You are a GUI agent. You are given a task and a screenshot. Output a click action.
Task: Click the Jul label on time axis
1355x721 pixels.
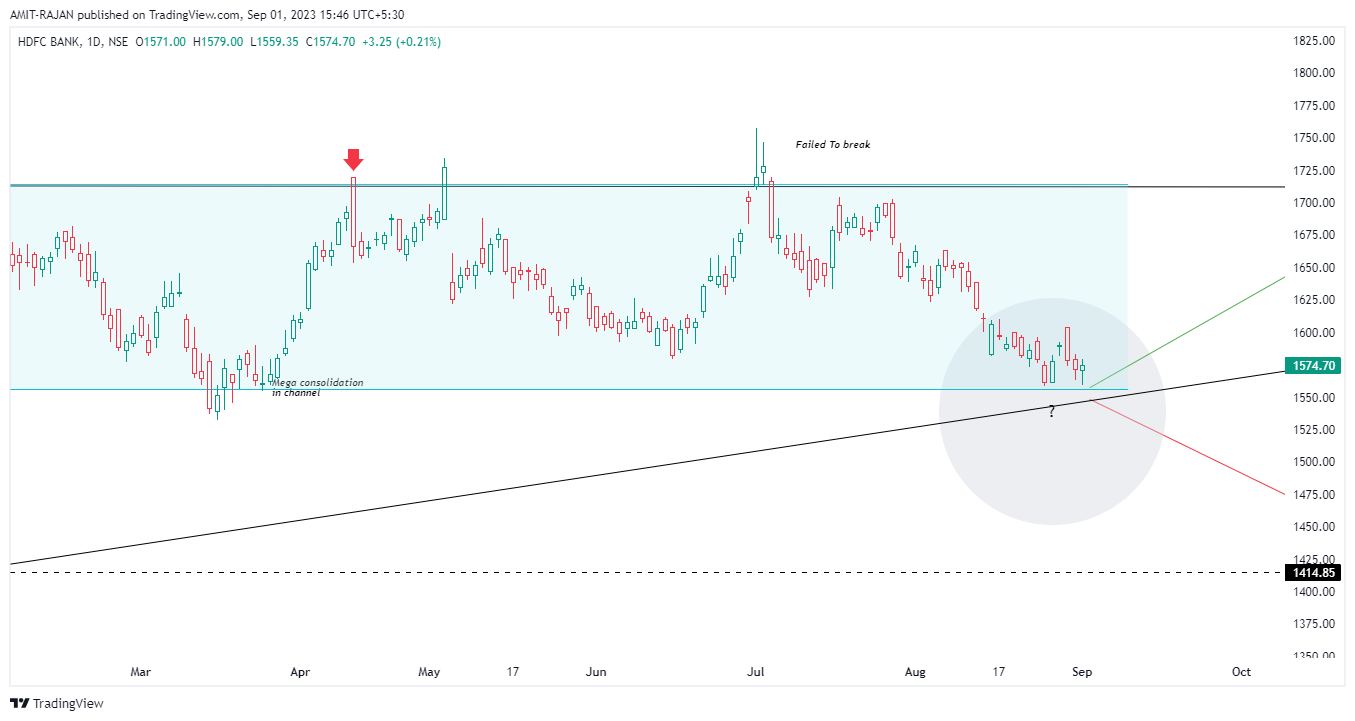756,672
